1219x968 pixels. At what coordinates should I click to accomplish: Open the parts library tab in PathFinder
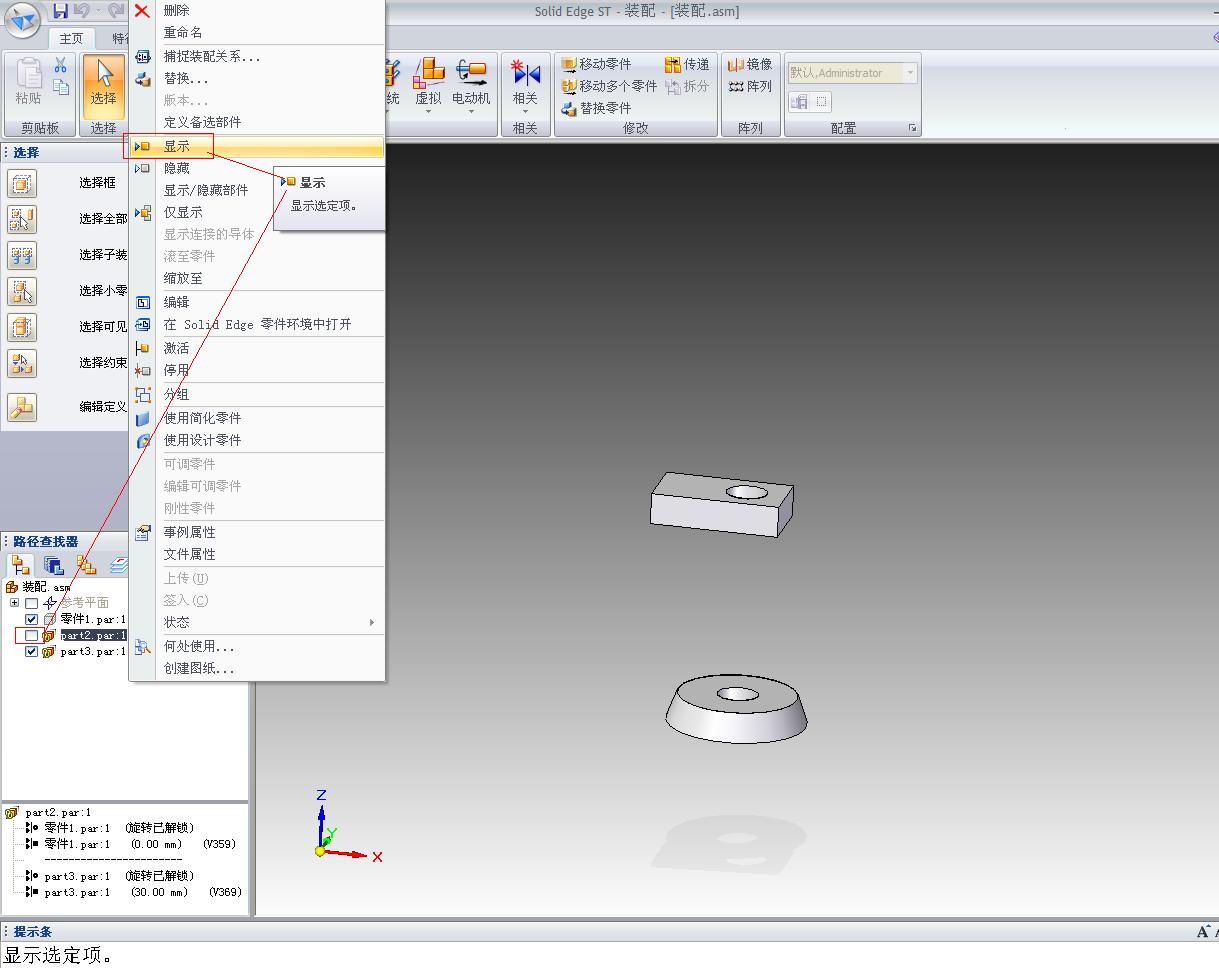tap(54, 566)
